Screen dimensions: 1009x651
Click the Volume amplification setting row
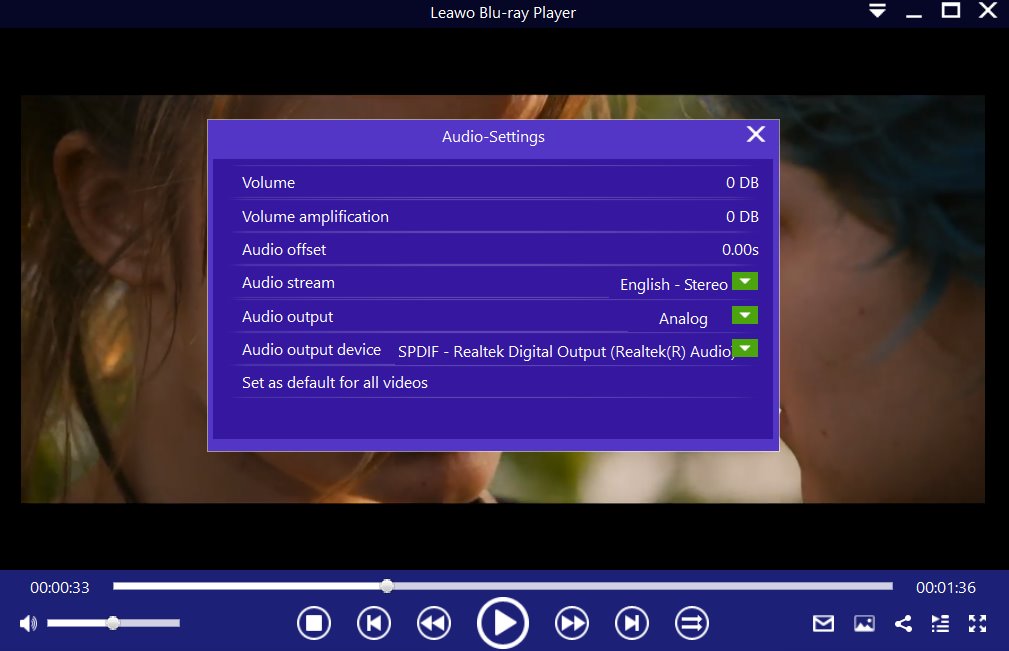493,216
